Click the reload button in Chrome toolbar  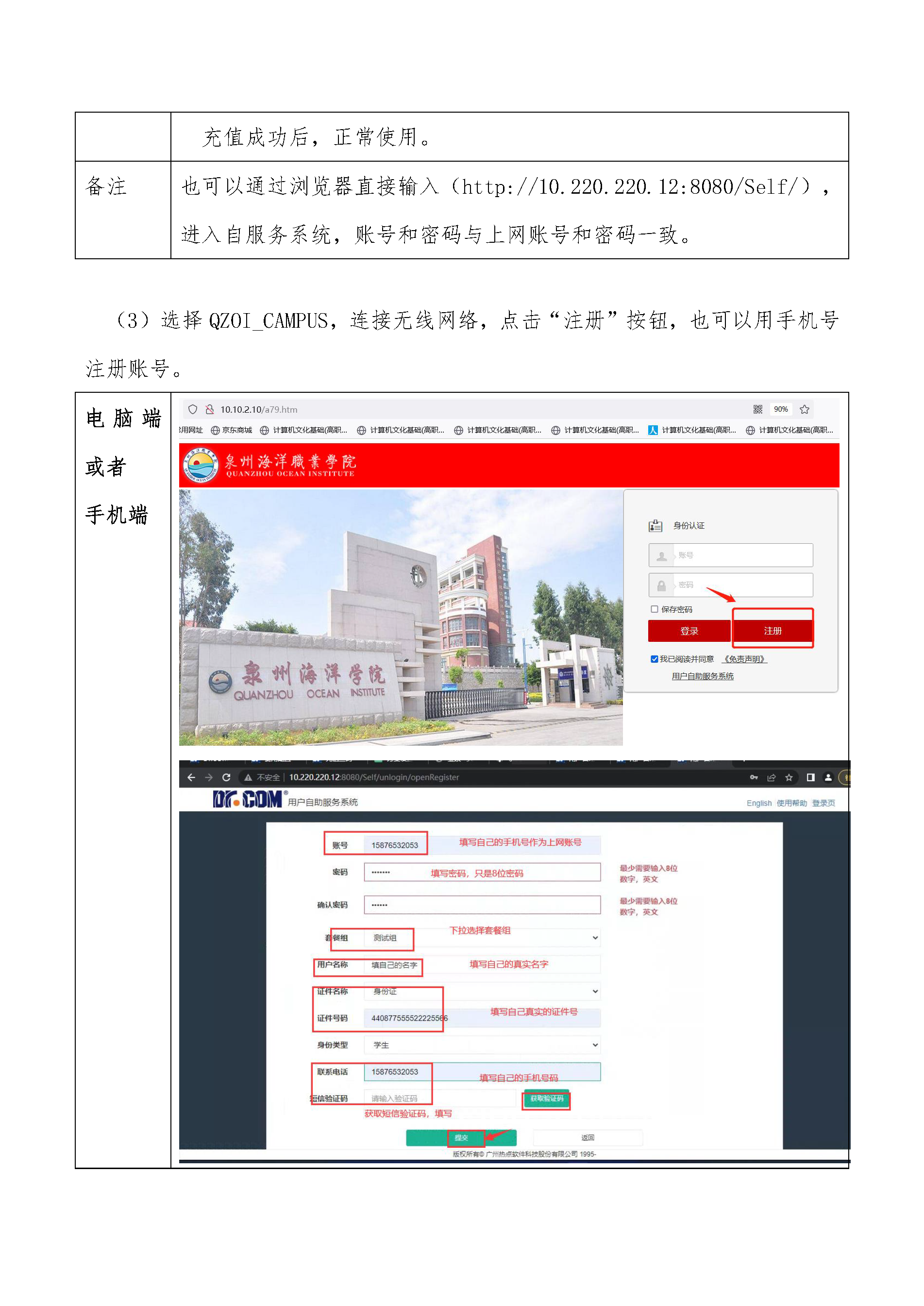point(226,777)
